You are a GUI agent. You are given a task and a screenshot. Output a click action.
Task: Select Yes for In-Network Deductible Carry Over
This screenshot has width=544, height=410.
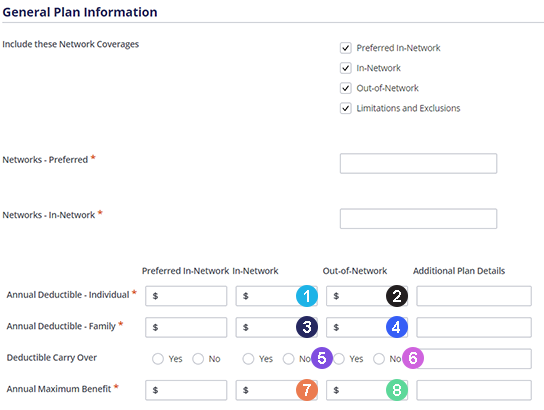tap(248, 359)
